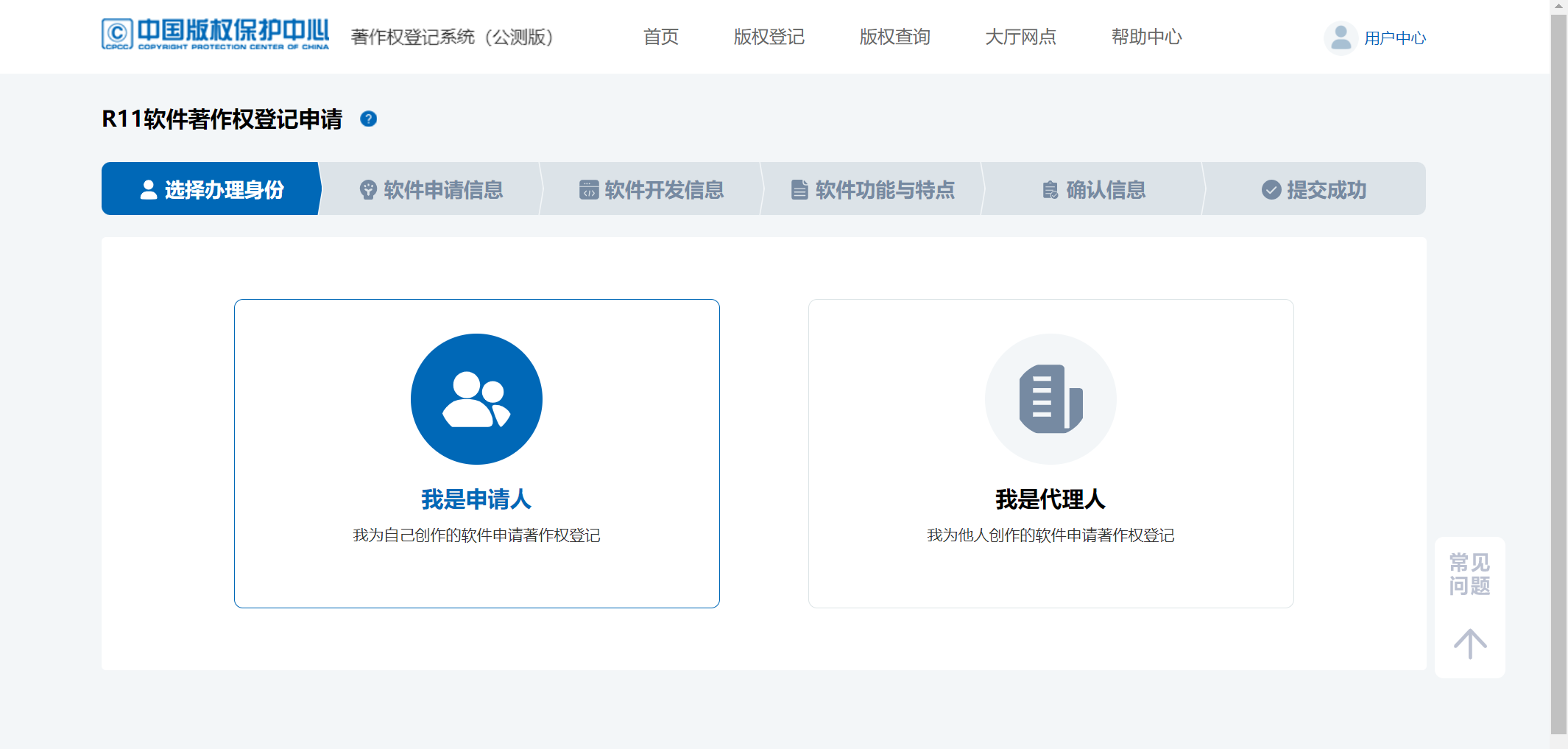The image size is (1568, 749).
Task: Click the gray agent document icon
Action: point(1050,399)
